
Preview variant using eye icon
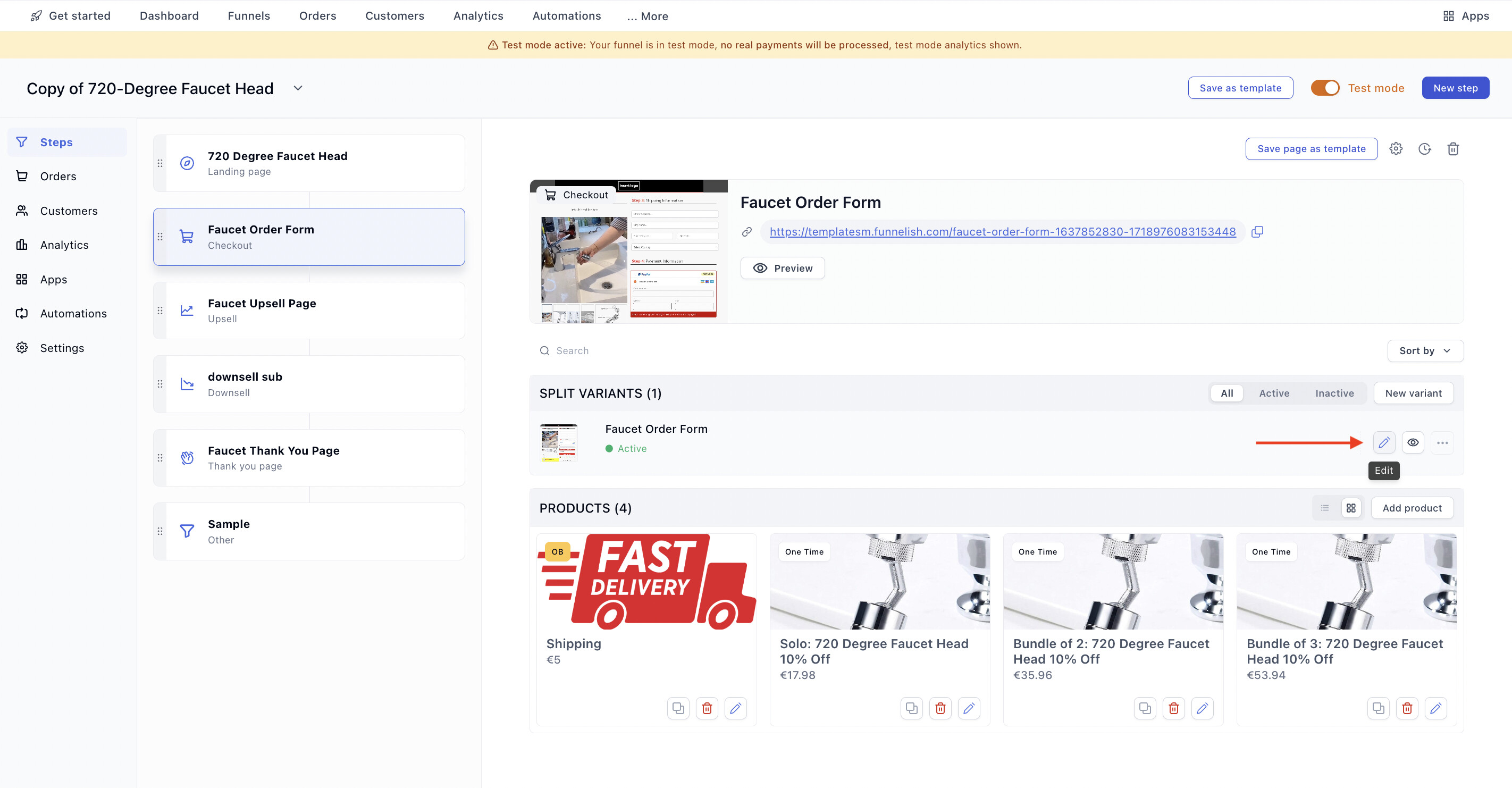[1413, 442]
